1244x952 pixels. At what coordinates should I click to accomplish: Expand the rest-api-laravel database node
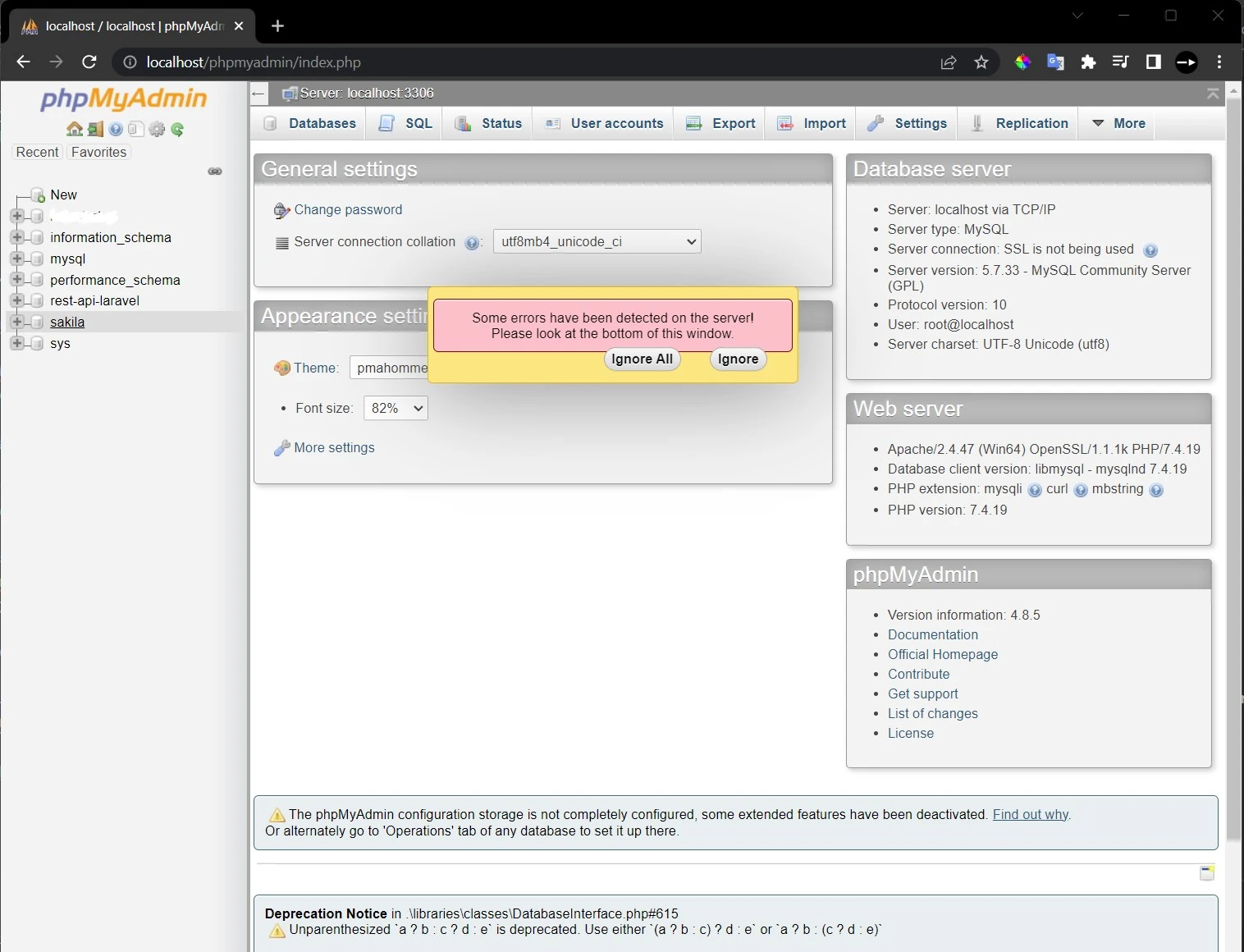point(16,300)
